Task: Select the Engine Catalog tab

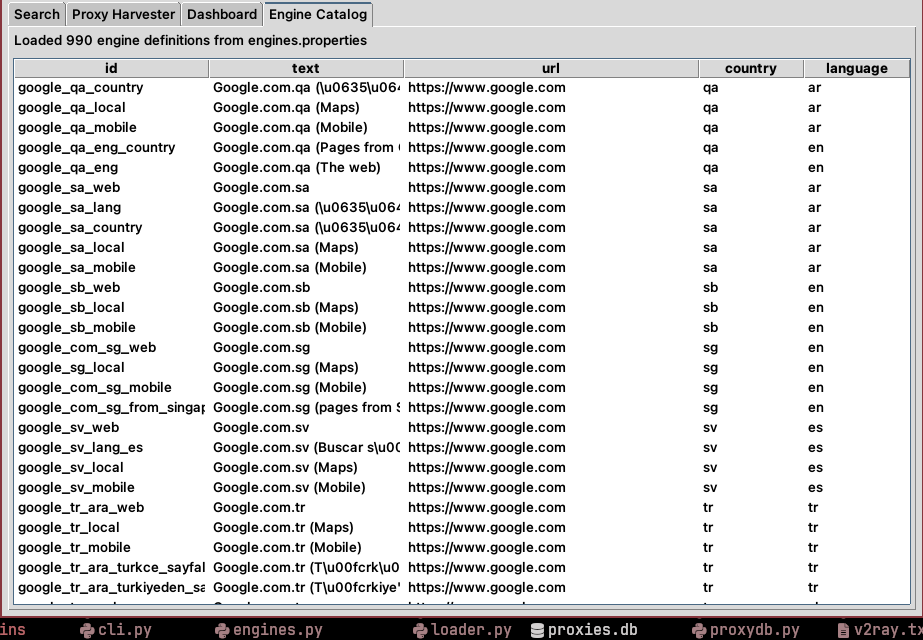Action: point(318,14)
